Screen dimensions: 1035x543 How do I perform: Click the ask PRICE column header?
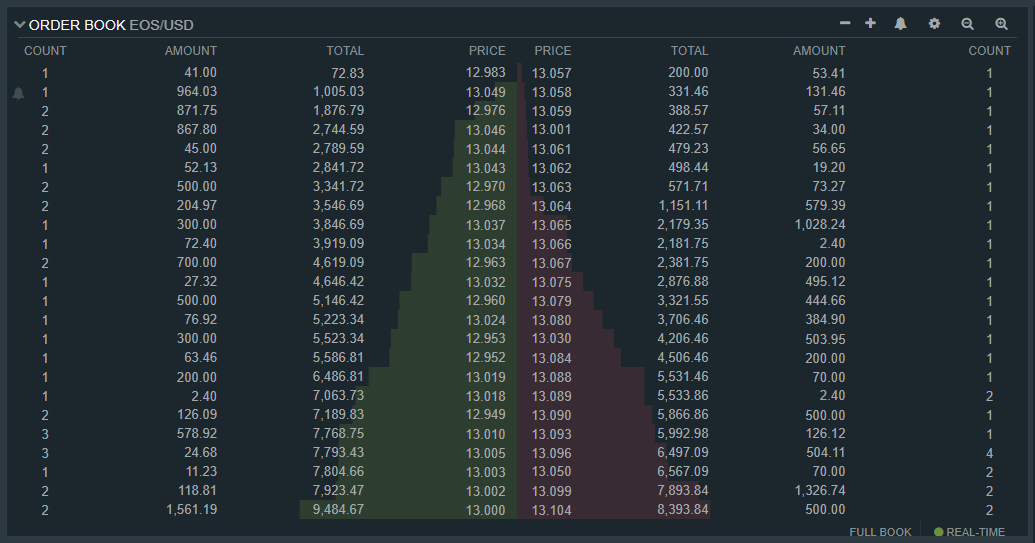click(x=552, y=51)
